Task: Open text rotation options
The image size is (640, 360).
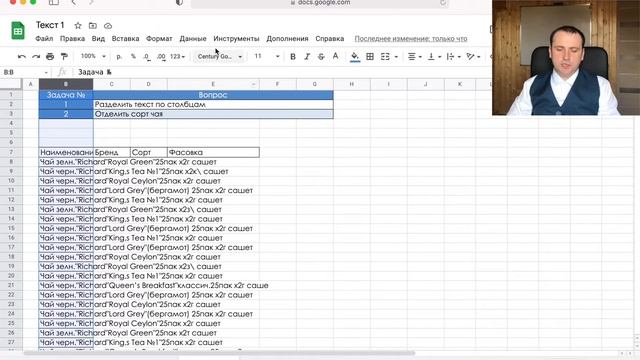Action: [473, 57]
